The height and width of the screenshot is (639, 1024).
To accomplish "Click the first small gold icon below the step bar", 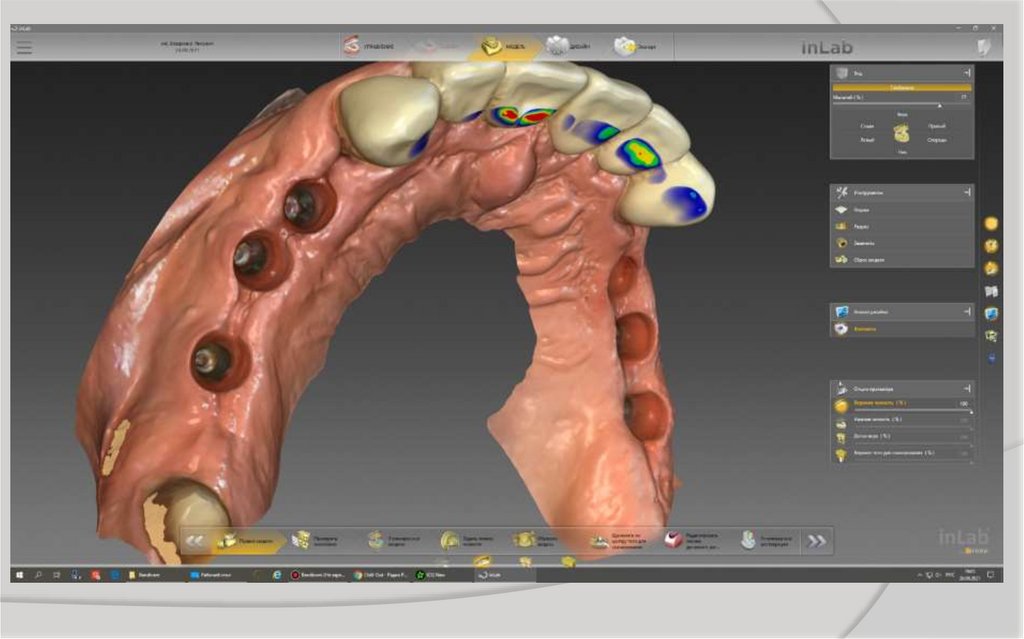I will [482, 561].
